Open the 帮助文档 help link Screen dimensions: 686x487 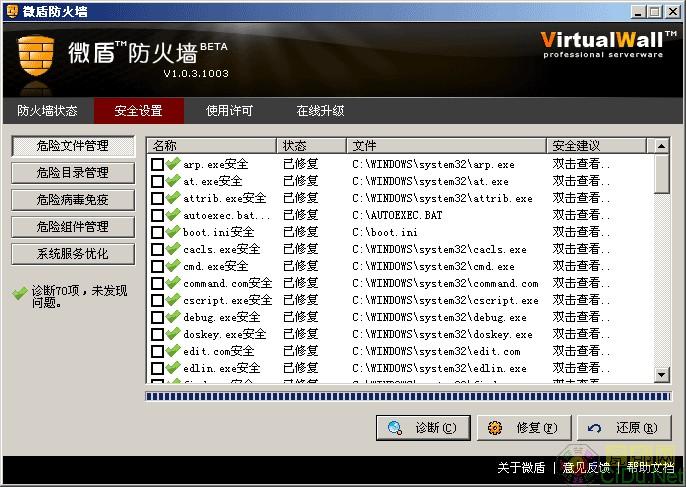(x=650, y=468)
